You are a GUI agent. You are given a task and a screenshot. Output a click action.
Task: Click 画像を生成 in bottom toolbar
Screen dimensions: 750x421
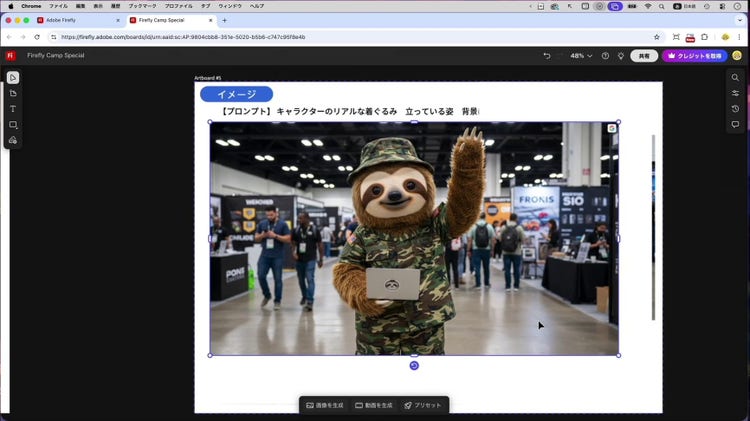click(x=325, y=405)
